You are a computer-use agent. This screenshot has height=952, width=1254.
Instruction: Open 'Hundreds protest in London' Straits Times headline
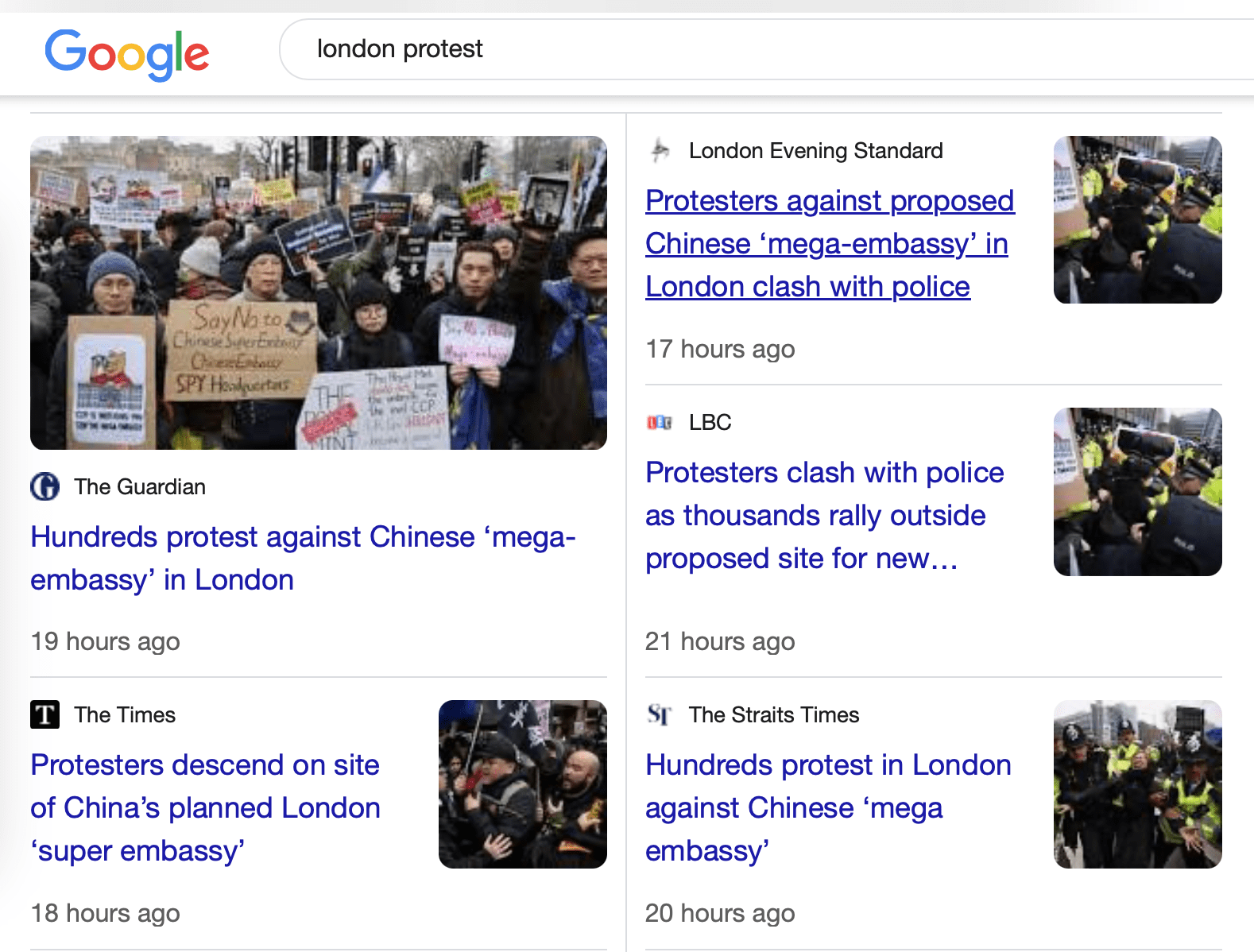click(x=826, y=807)
